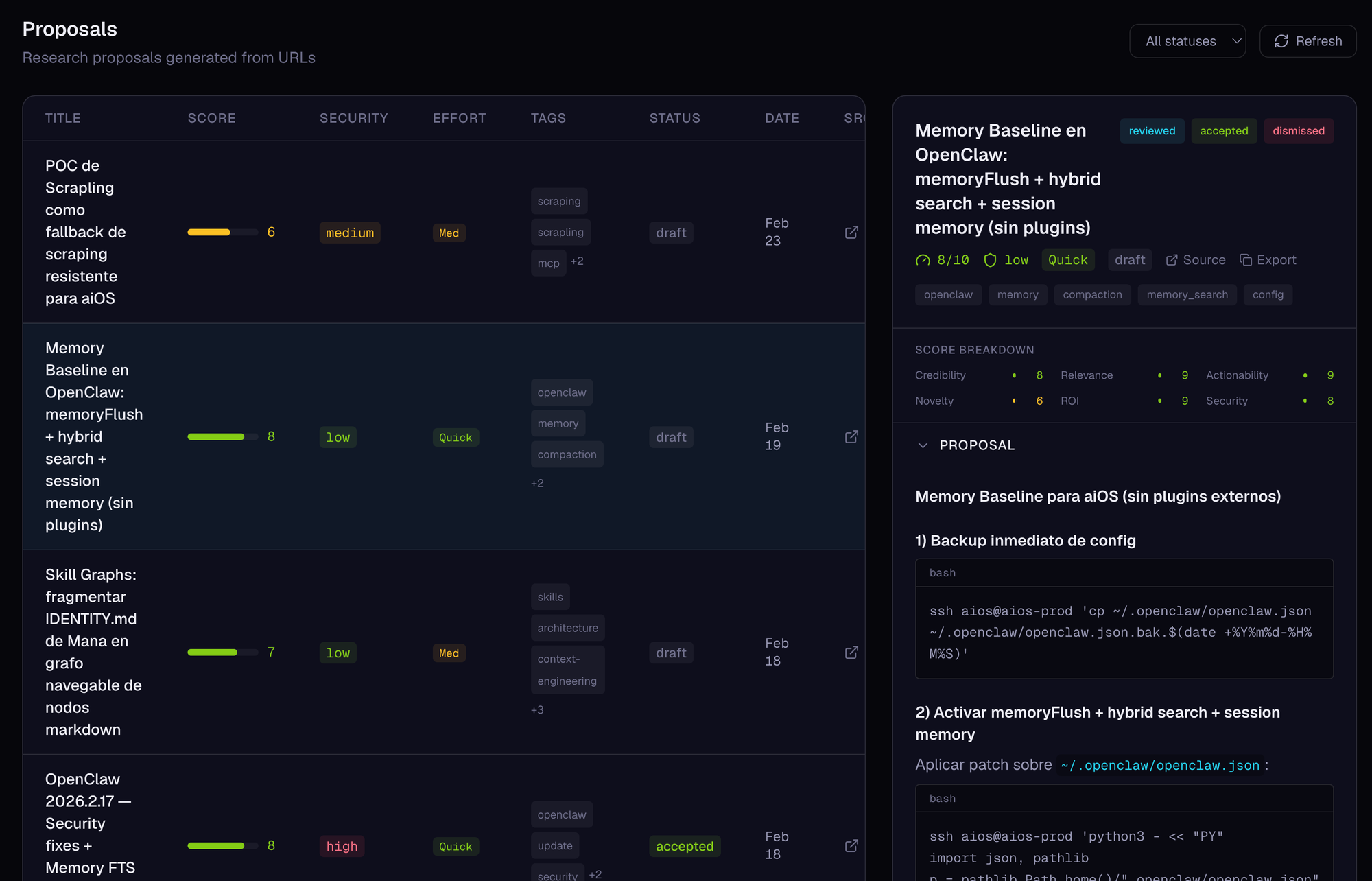Open source link for Memory Baseline row
This screenshot has height=881, width=1372.
click(x=851, y=437)
